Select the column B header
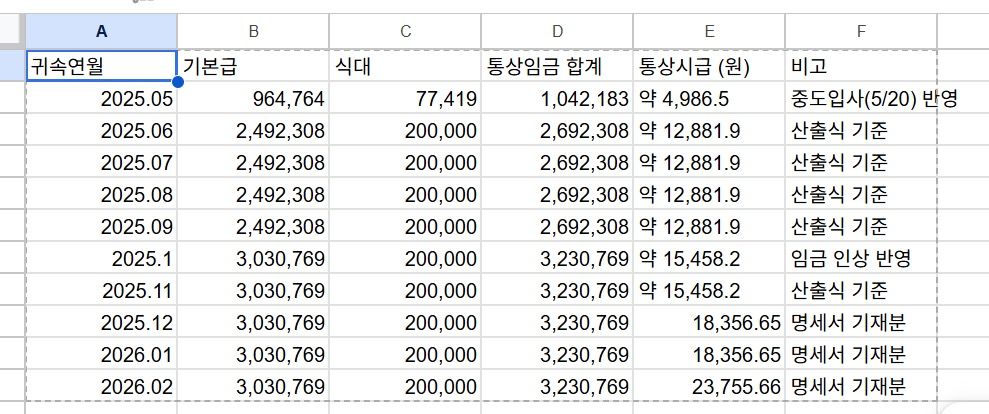 click(x=253, y=31)
